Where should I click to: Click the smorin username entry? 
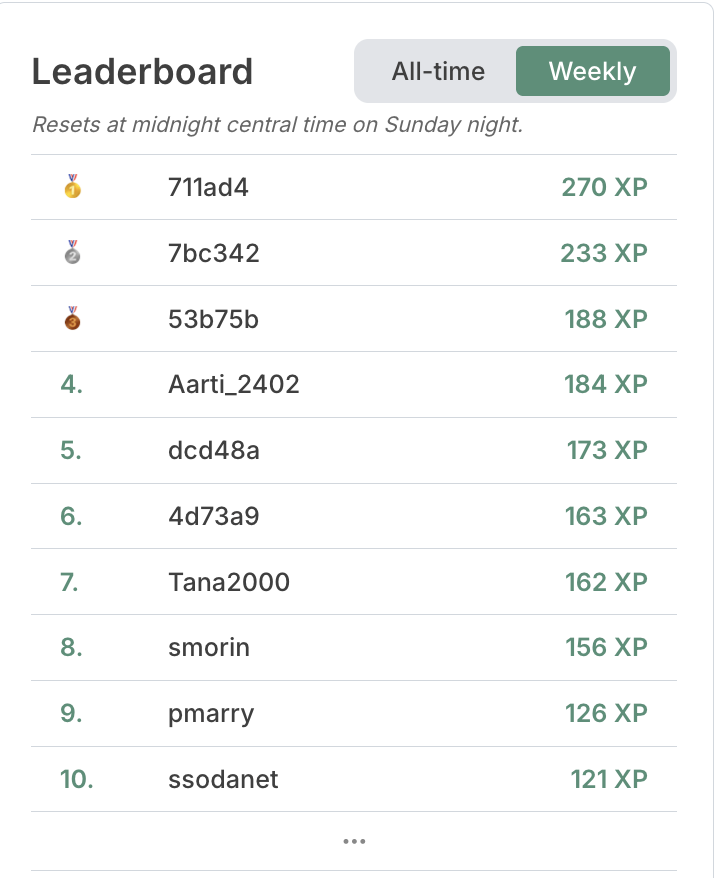pyautogui.click(x=209, y=648)
